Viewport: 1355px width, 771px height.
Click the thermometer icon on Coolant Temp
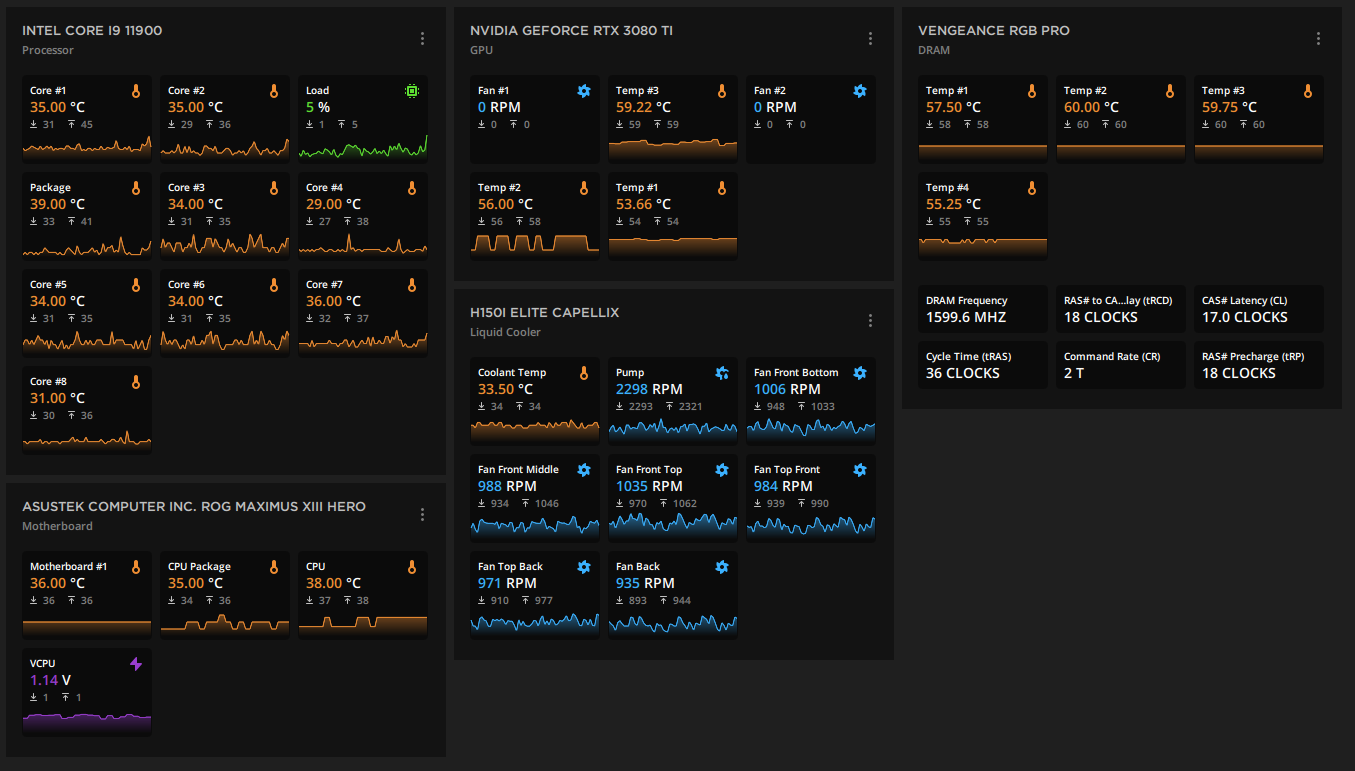[584, 373]
